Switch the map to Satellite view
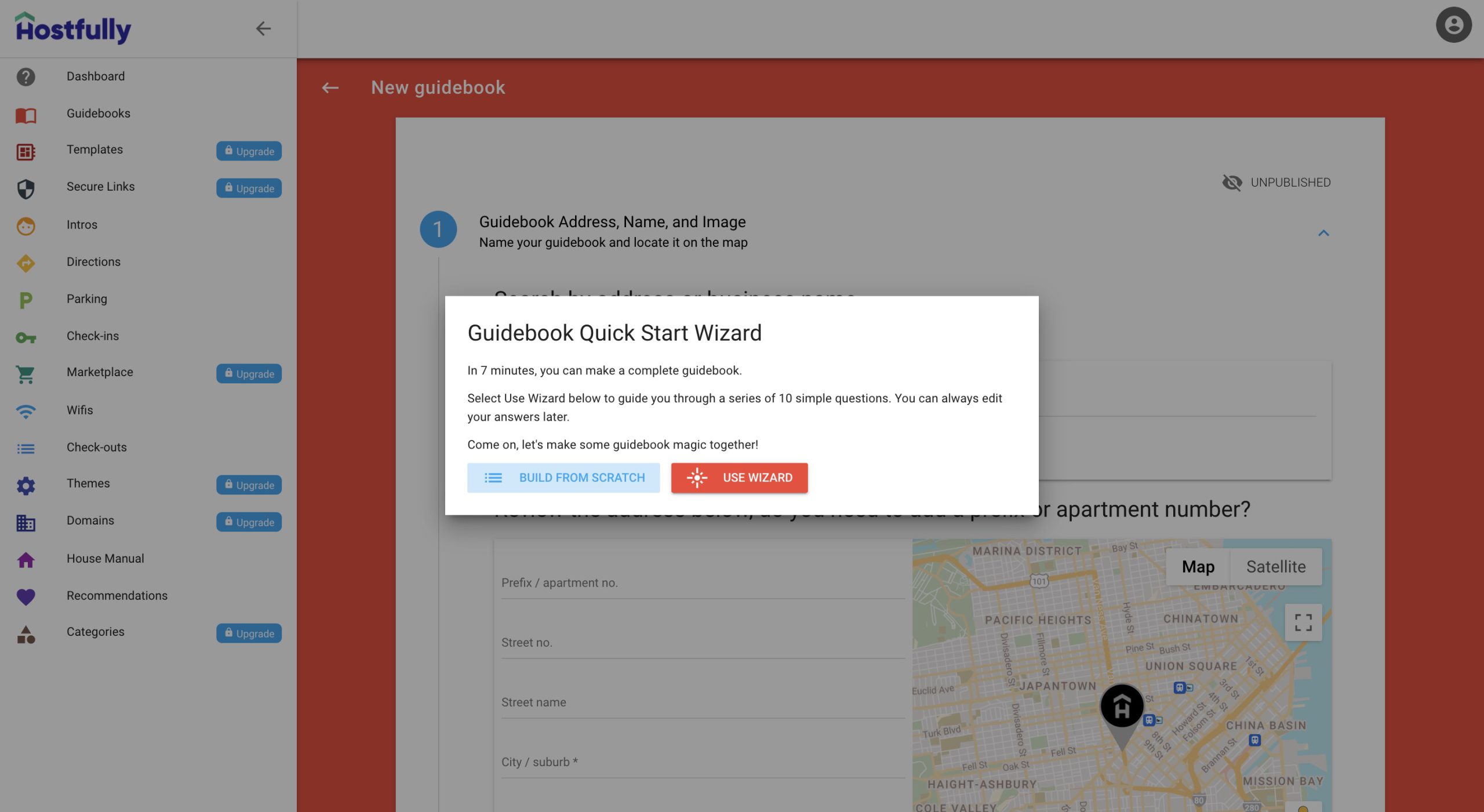This screenshot has width=1484, height=812. (1276, 566)
